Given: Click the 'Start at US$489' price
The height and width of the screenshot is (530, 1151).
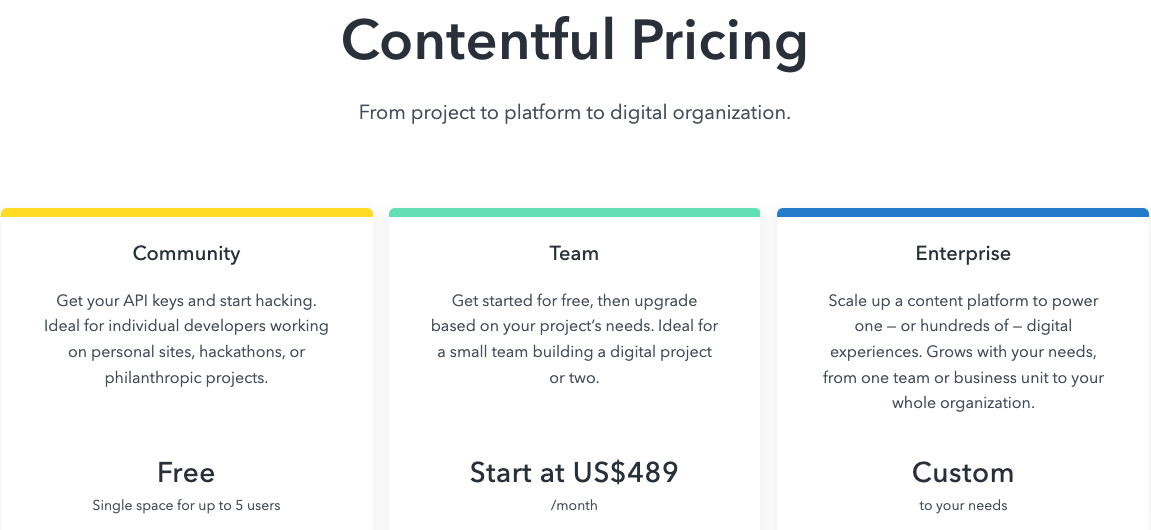Looking at the screenshot, I should (574, 472).
